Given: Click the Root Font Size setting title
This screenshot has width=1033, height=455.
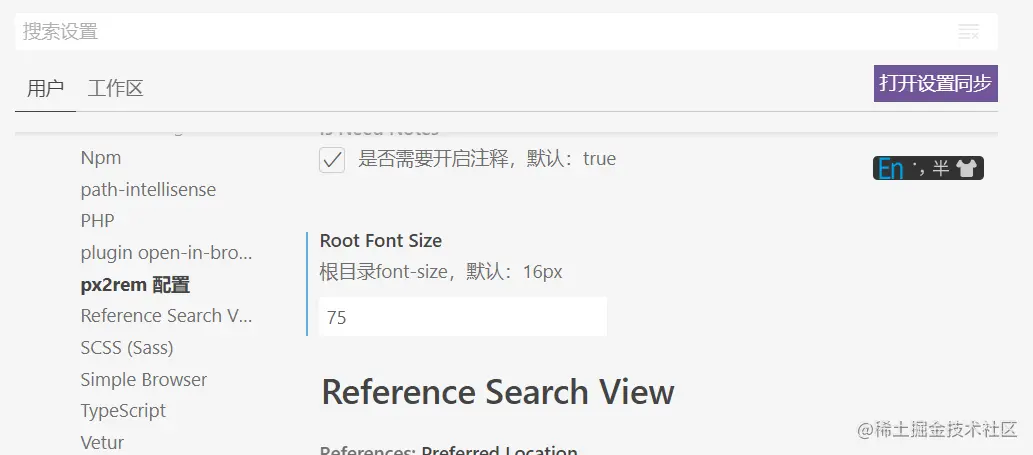Looking at the screenshot, I should pyautogui.click(x=381, y=241).
